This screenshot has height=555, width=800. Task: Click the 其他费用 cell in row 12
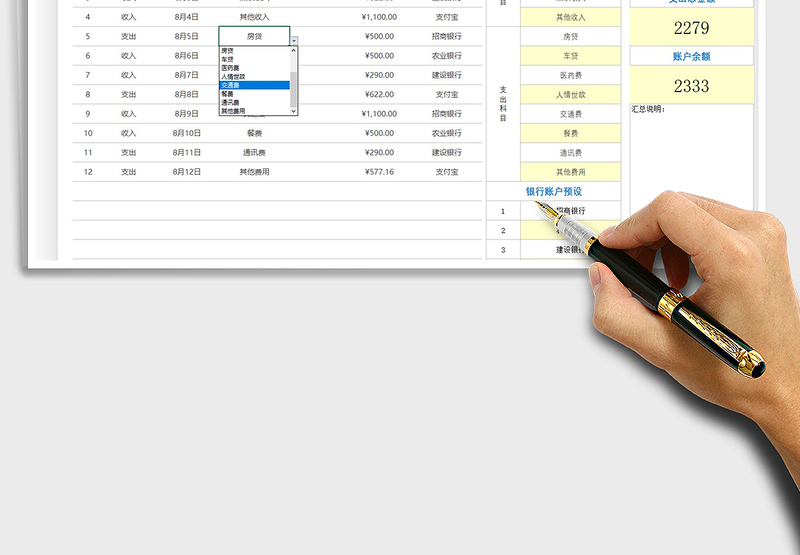[254, 172]
